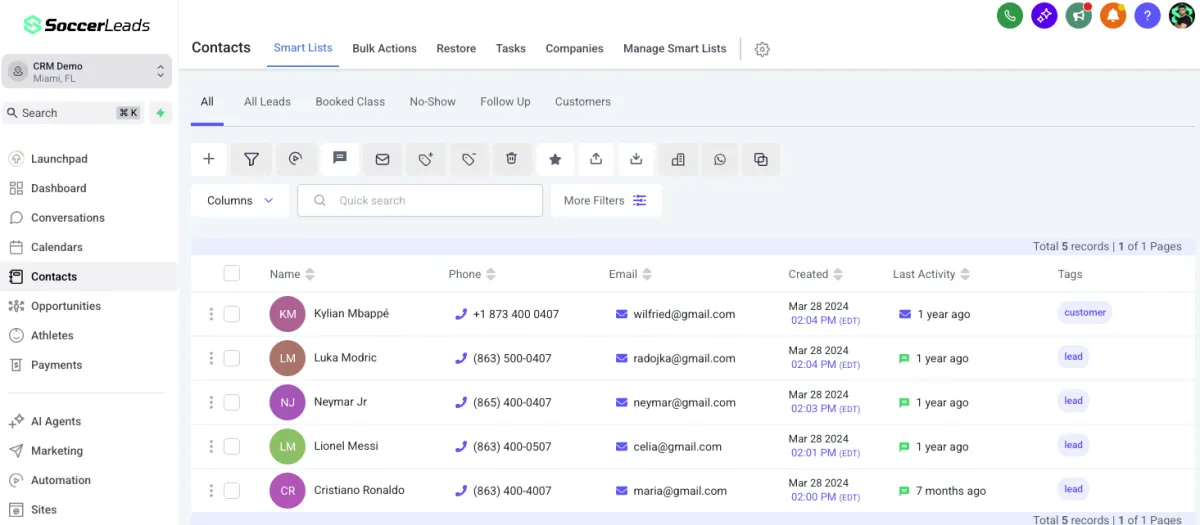Screen dimensions: 1200x525
Task: Open the Restore tab
Action: pos(456,49)
